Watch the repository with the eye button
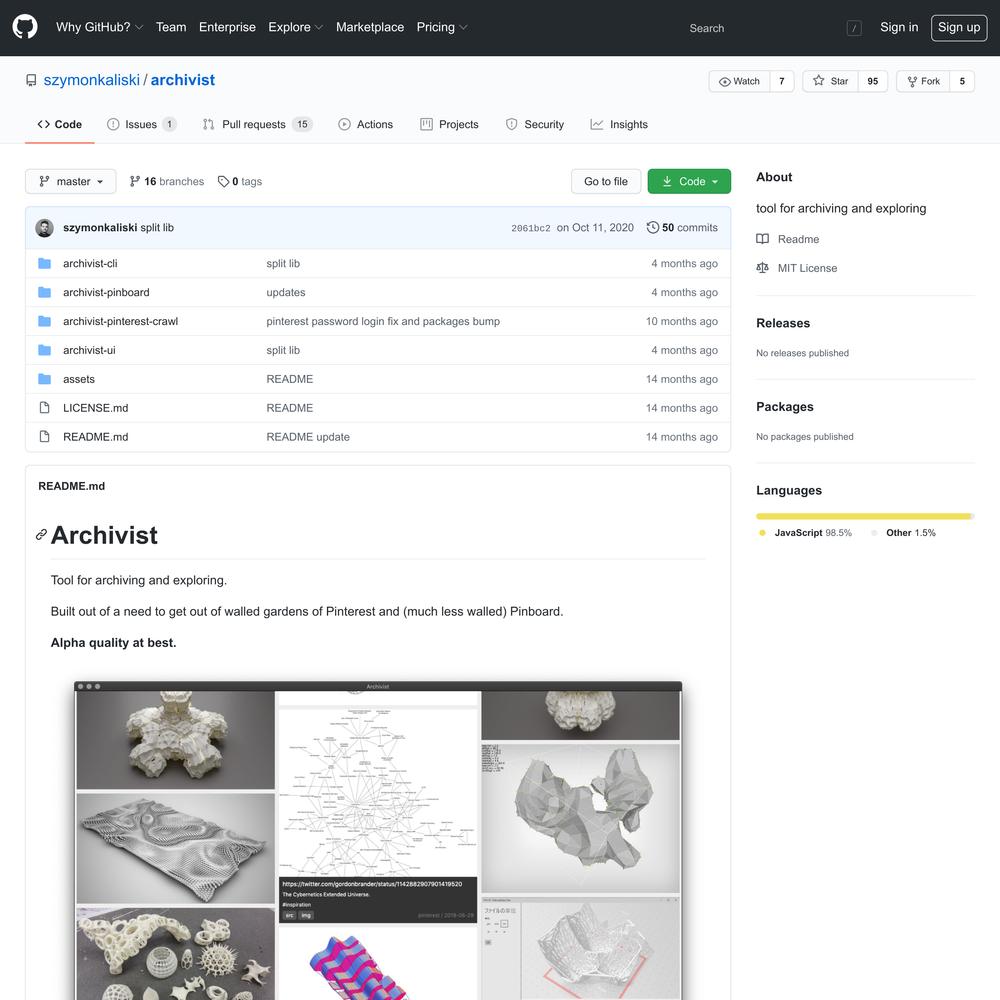The width and height of the screenshot is (1000, 1000). [x=739, y=81]
